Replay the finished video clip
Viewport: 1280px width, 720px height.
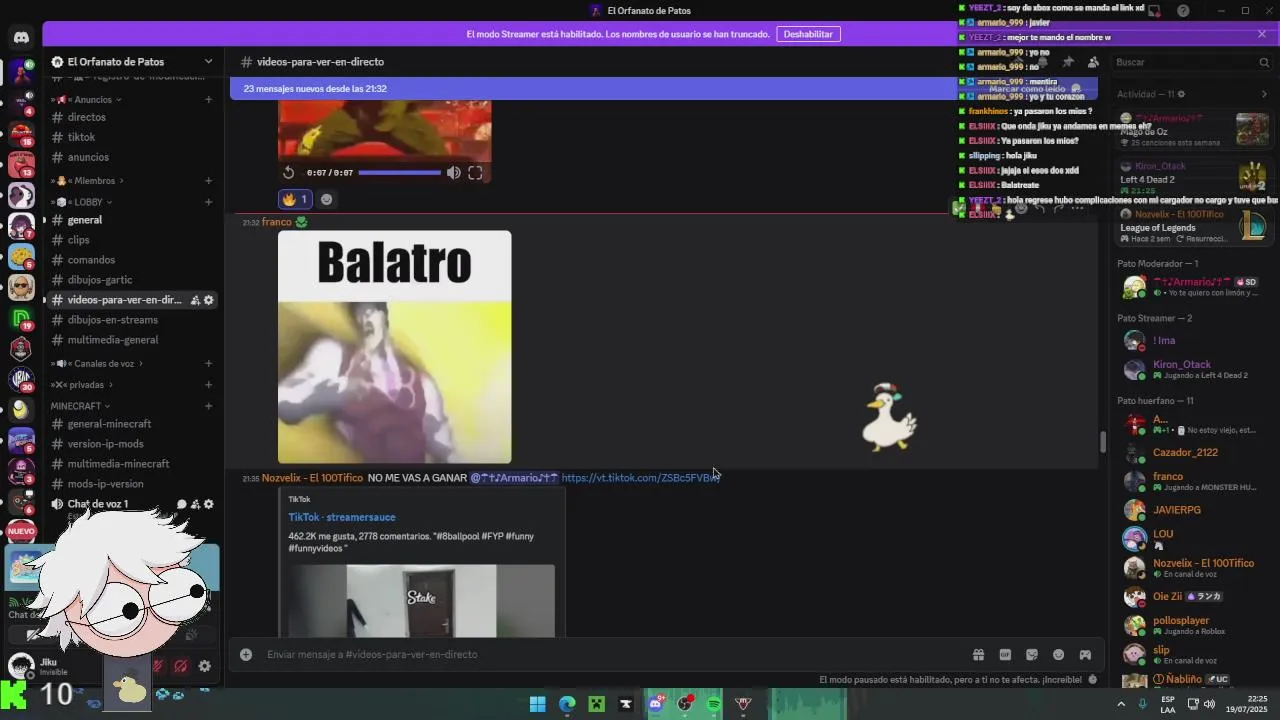[288, 173]
